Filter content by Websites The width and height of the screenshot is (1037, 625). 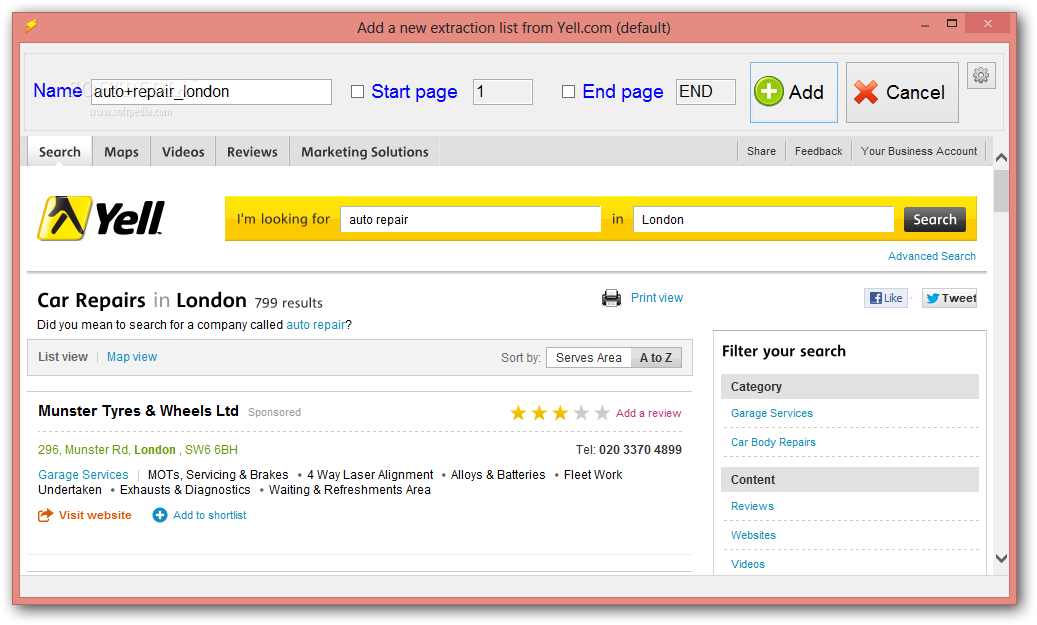pos(753,535)
